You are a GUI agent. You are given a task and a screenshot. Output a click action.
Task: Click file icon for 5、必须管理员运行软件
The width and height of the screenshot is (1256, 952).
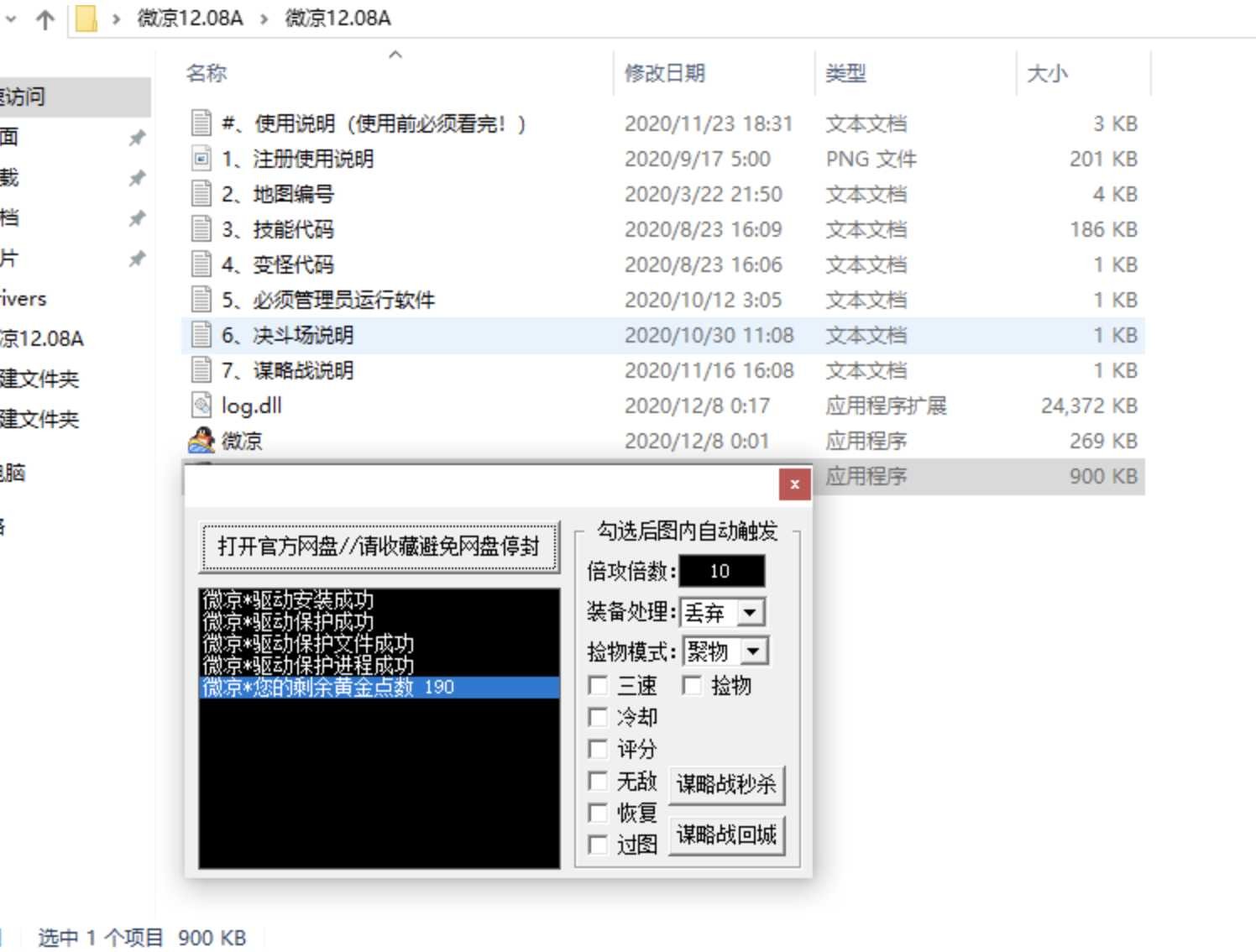201,300
